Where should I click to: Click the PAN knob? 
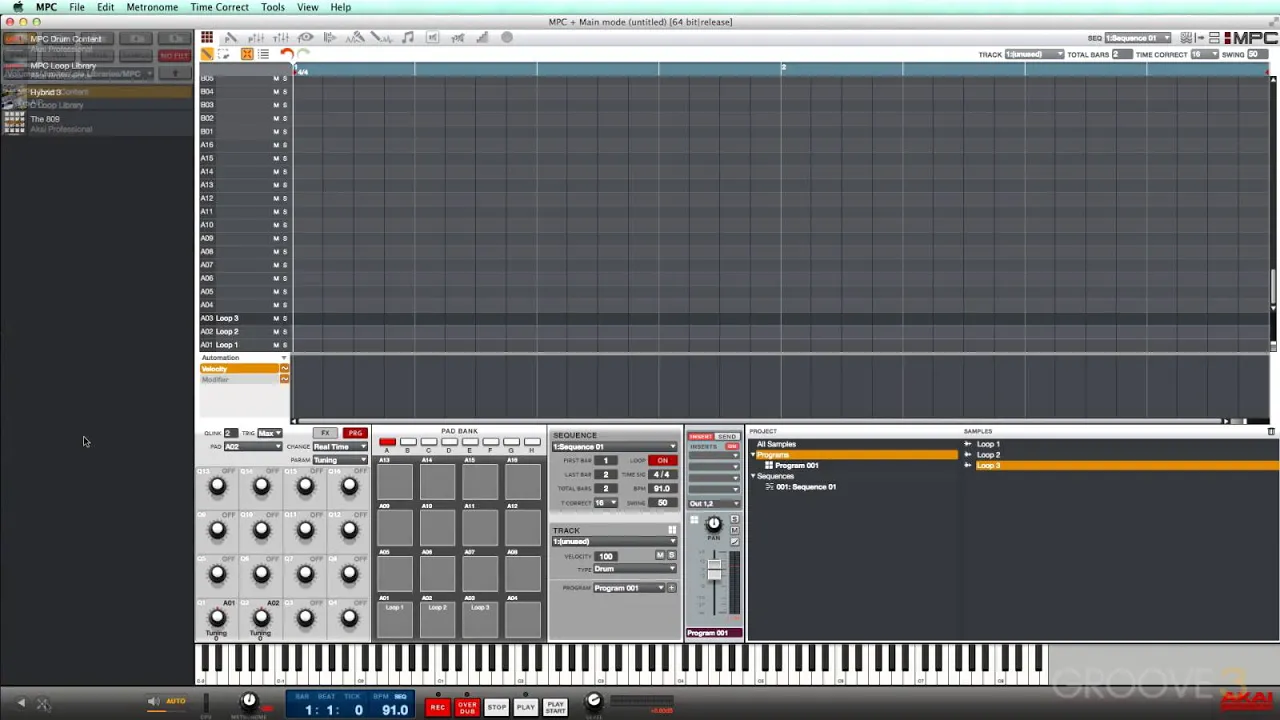(713, 524)
